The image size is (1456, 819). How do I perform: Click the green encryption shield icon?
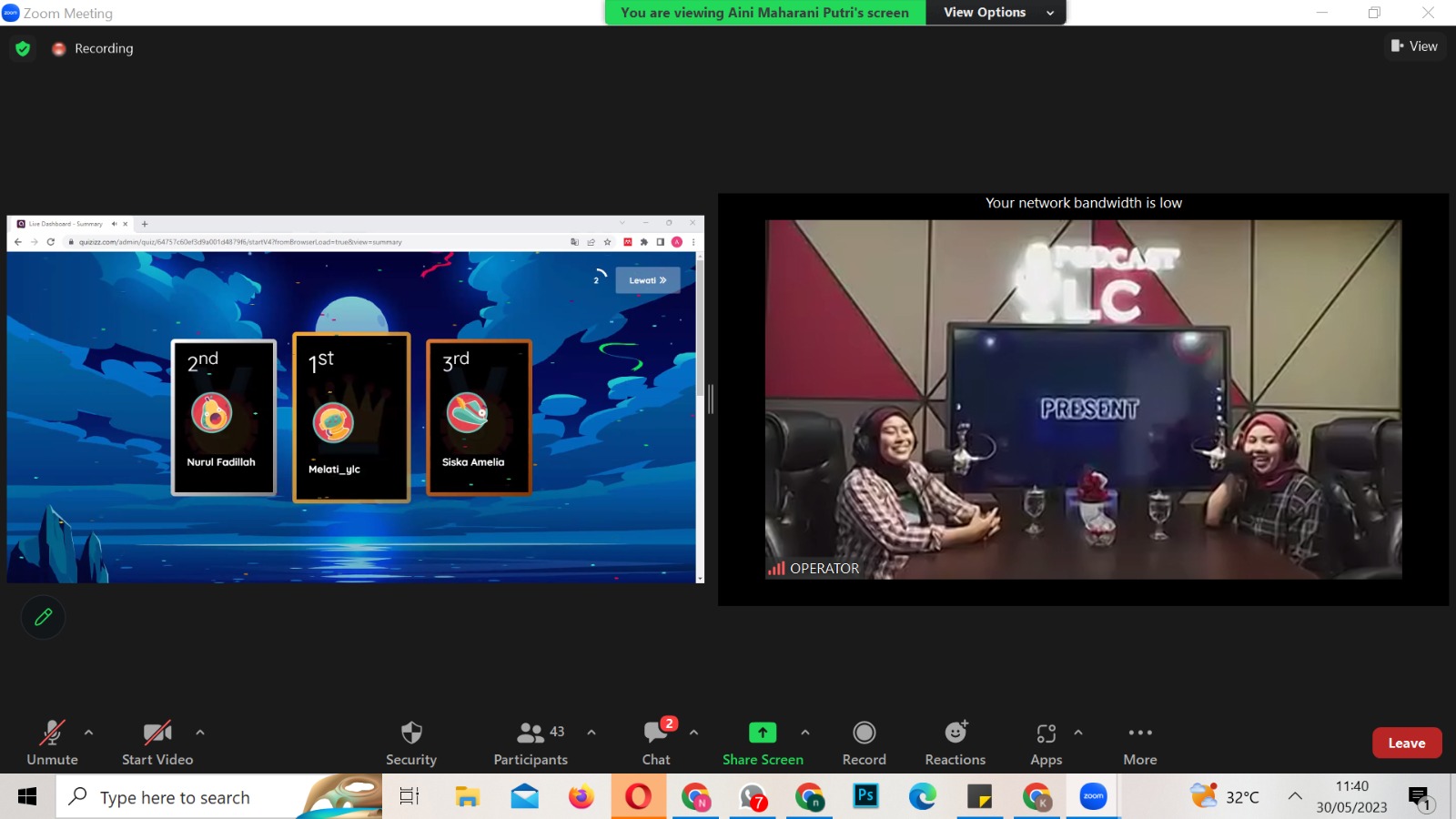click(23, 48)
